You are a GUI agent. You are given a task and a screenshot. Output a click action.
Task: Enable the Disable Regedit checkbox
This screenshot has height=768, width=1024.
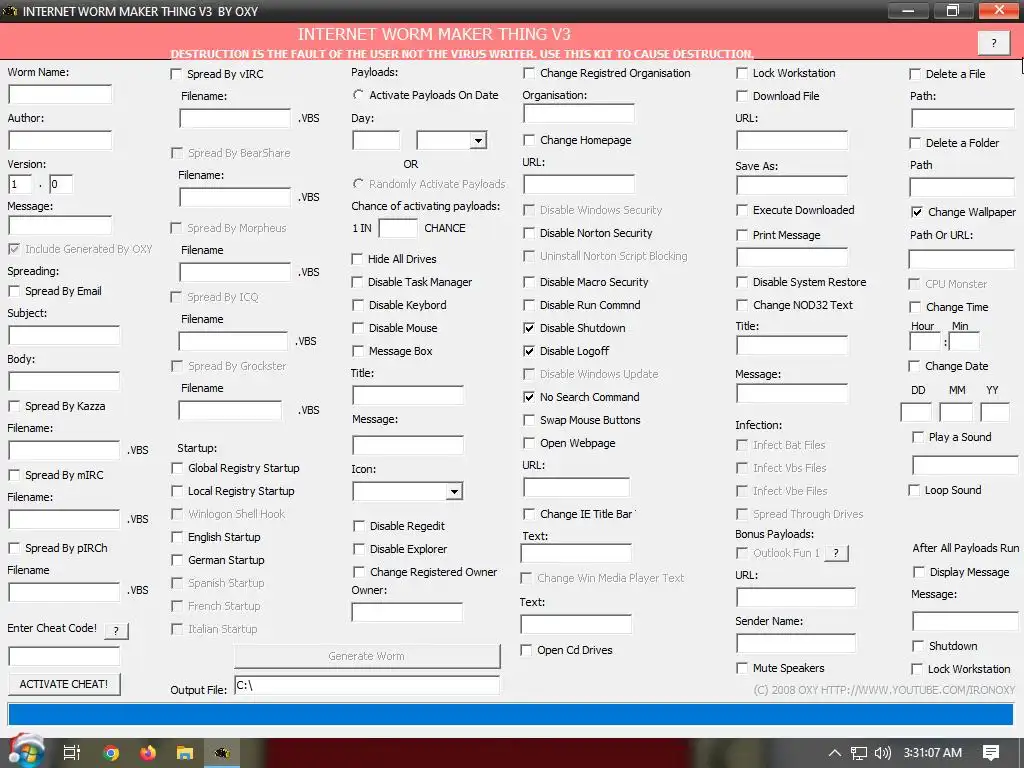pyautogui.click(x=359, y=526)
